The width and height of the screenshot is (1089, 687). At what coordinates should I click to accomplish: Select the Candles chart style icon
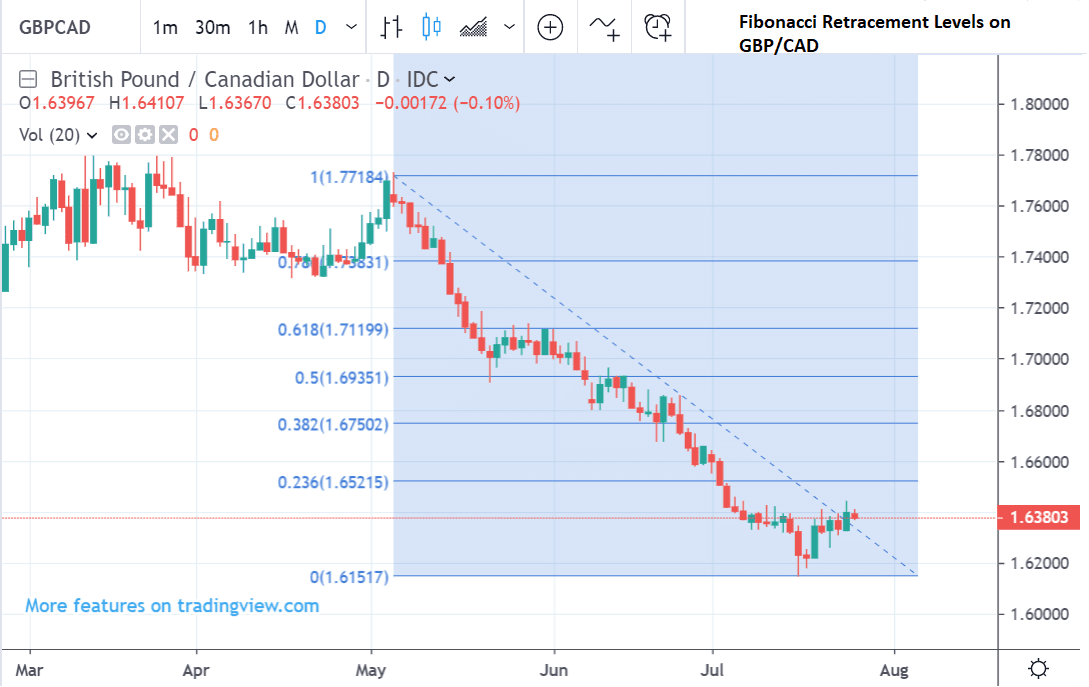pos(431,27)
